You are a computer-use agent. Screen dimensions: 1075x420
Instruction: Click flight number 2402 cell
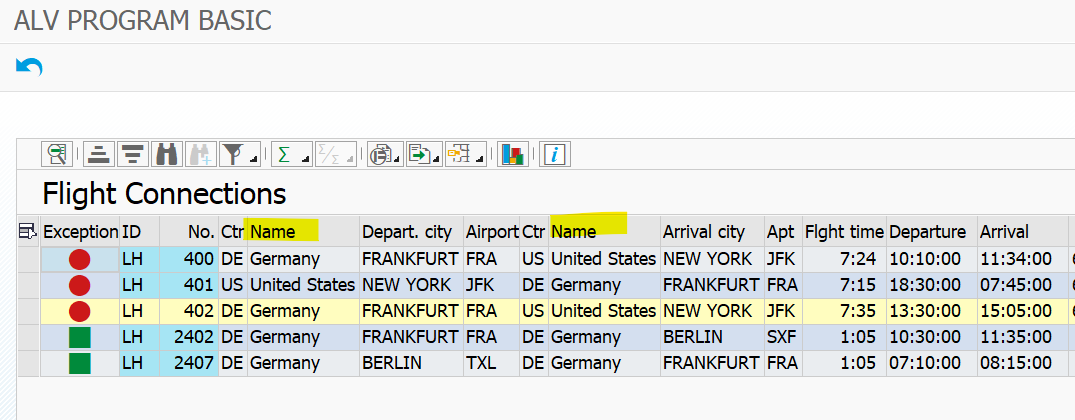tap(189, 337)
